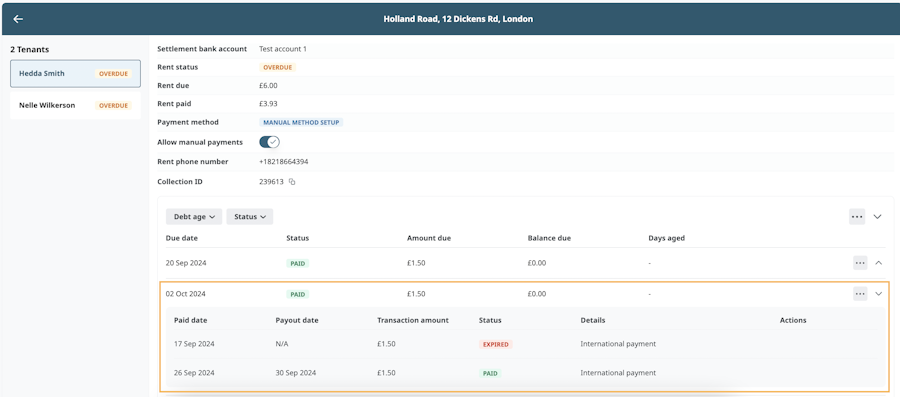Image resolution: width=900 pixels, height=397 pixels.
Task: Select tenant Hedda Smith
Action: coord(75,73)
